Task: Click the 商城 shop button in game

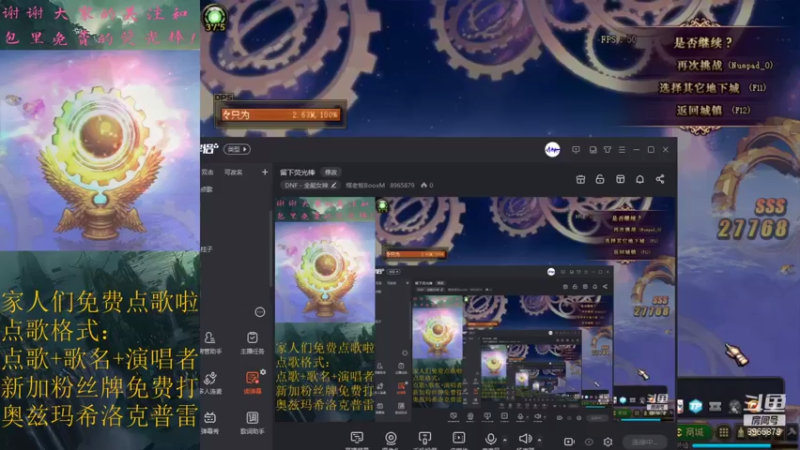Action: pyautogui.click(x=693, y=433)
